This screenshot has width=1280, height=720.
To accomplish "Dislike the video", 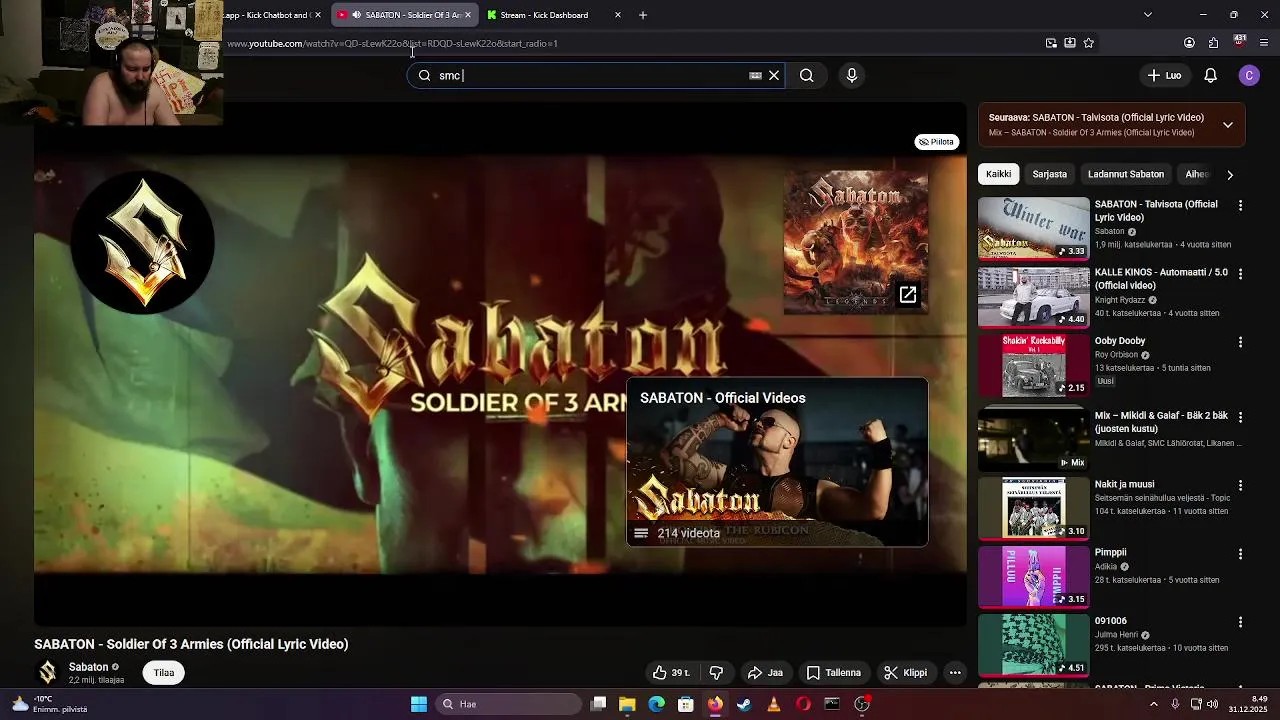I will click(716, 673).
